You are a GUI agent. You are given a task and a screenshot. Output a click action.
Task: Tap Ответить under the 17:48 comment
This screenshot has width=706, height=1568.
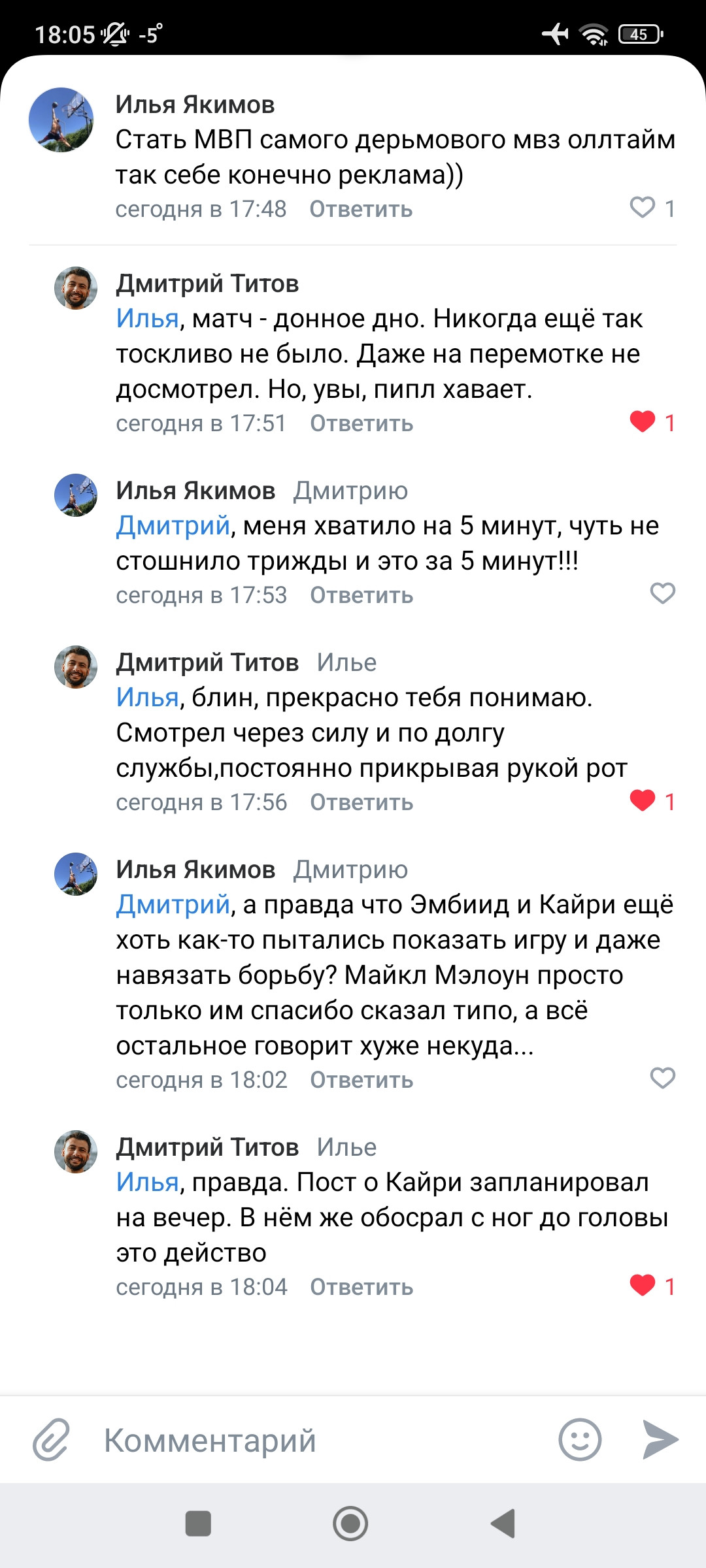pos(361,209)
